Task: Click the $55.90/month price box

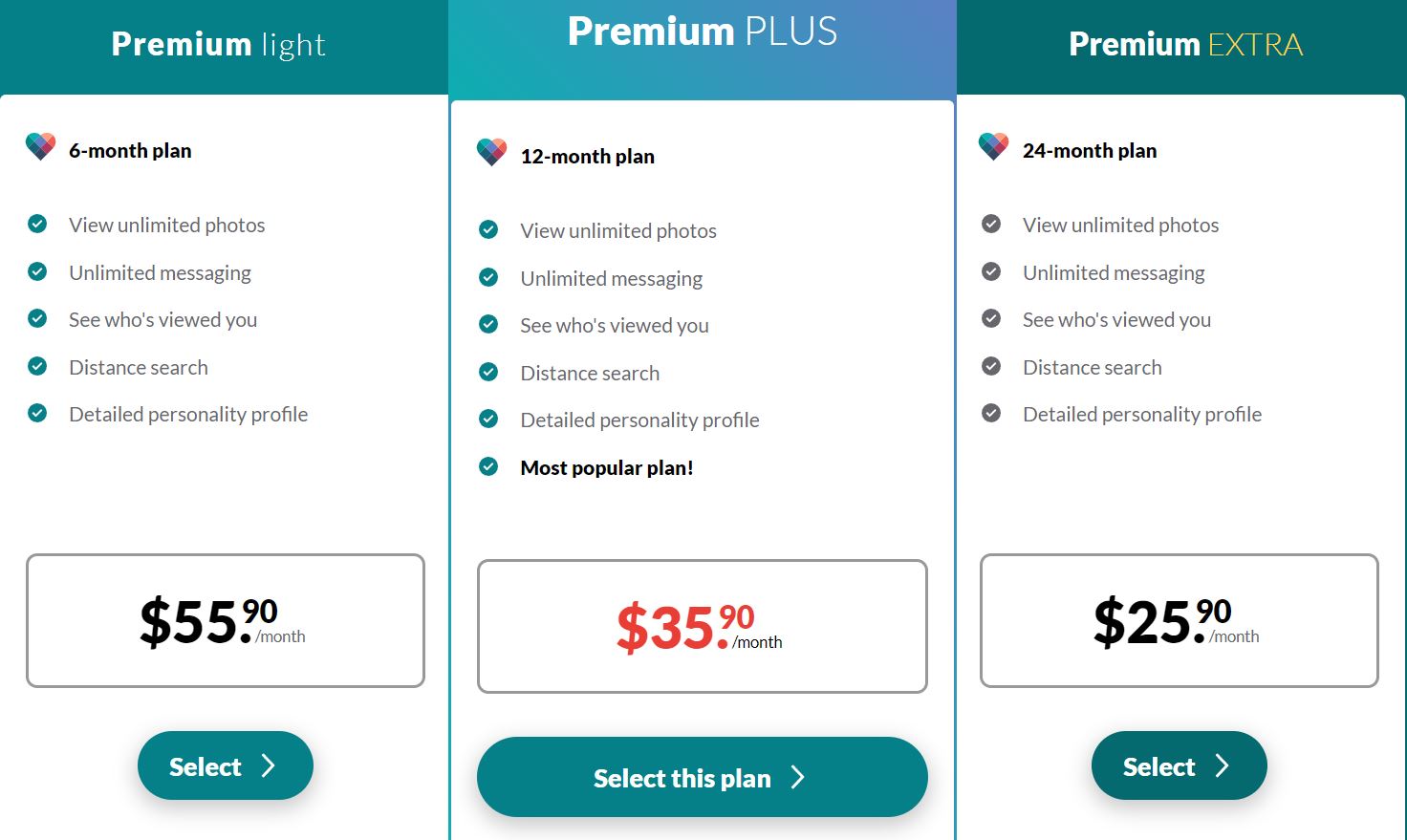Action: pyautogui.click(x=226, y=620)
